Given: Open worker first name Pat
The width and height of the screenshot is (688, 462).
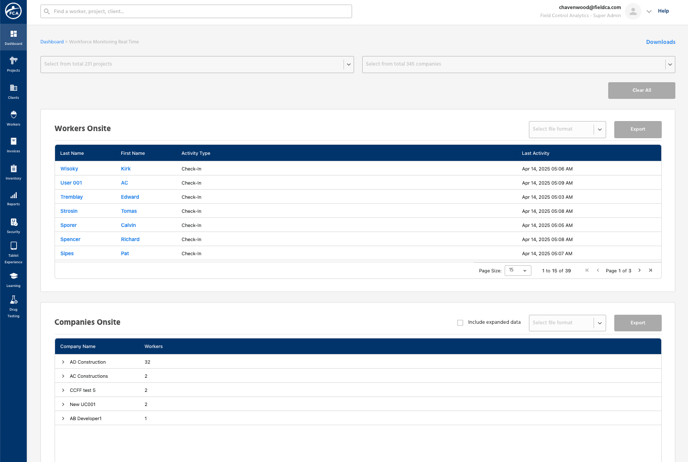Looking at the screenshot, I should pos(125,253).
